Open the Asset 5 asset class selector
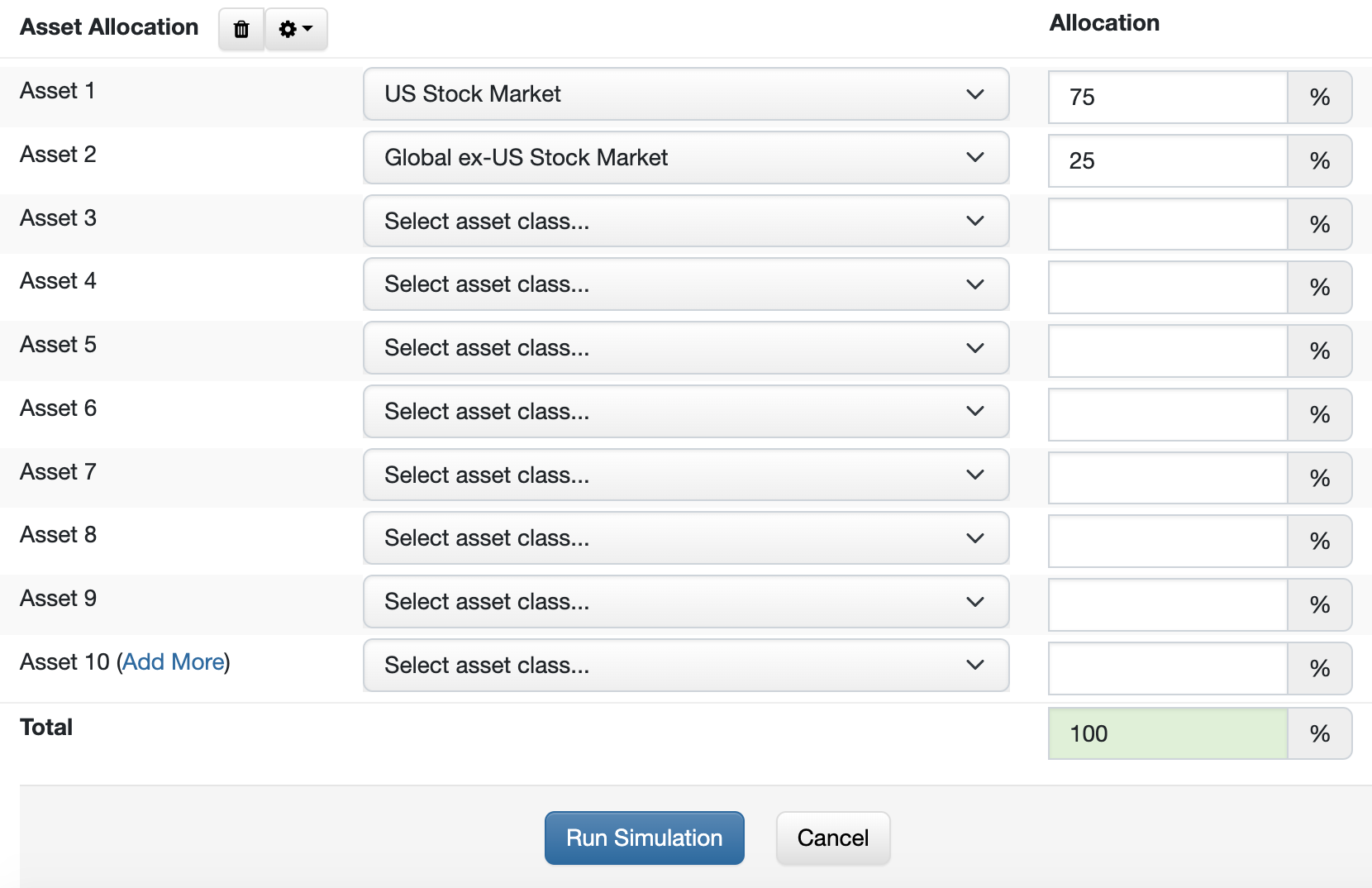1372x888 pixels. [x=685, y=348]
